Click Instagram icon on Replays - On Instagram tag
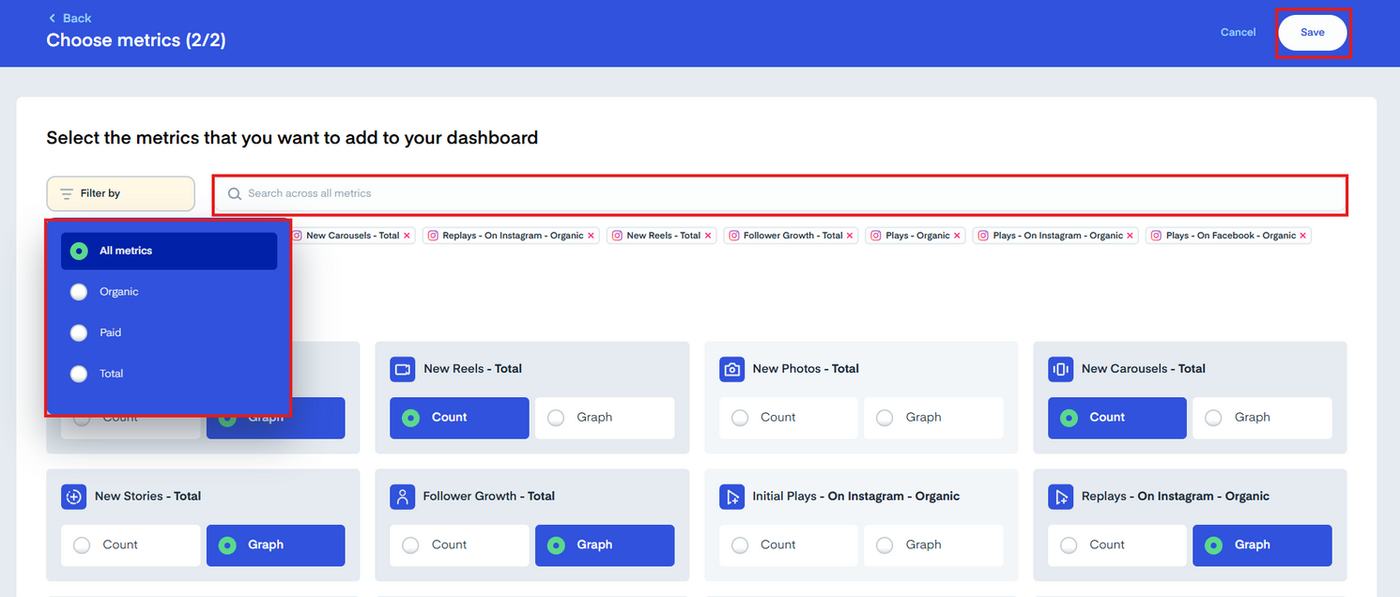The image size is (1400, 597). [x=433, y=236]
